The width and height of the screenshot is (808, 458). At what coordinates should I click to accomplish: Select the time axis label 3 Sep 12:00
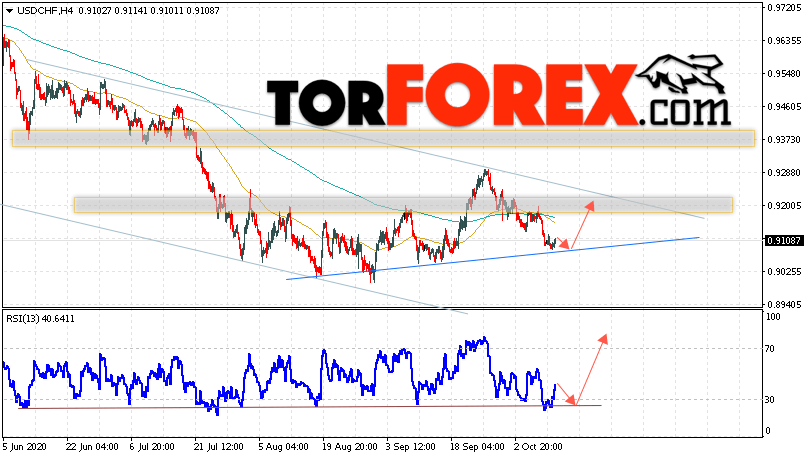tap(411, 446)
